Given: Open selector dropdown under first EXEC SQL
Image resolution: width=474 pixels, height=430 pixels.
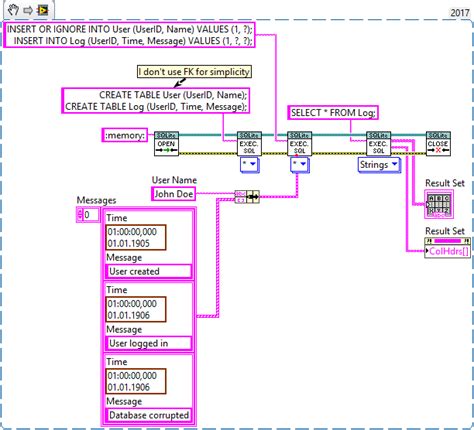Looking at the screenshot, I should pyautogui.click(x=249, y=165).
